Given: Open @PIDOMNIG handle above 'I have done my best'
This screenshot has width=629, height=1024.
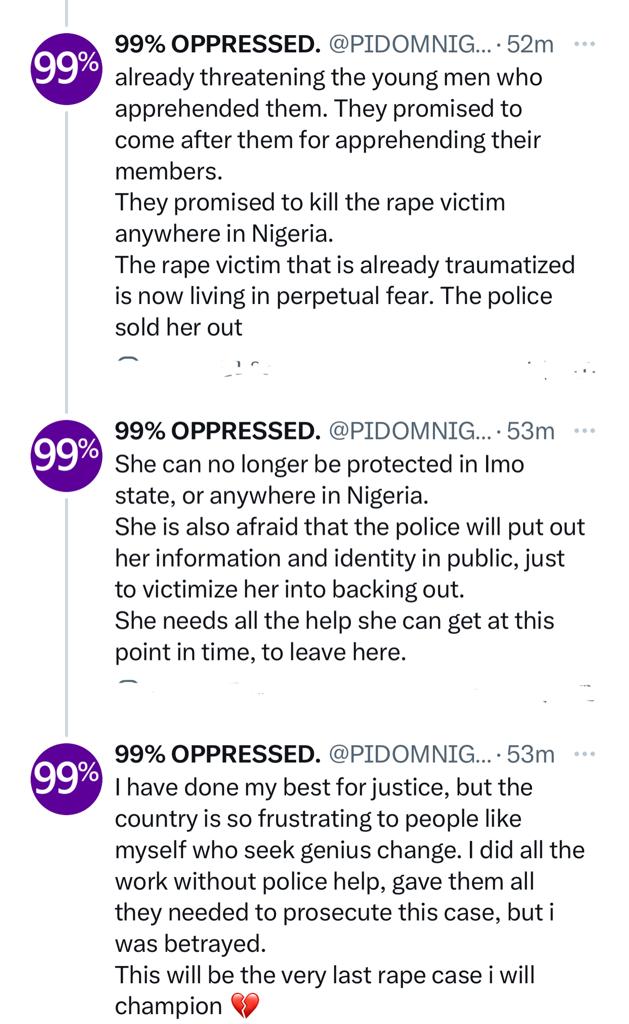Looking at the screenshot, I should (x=409, y=754).
